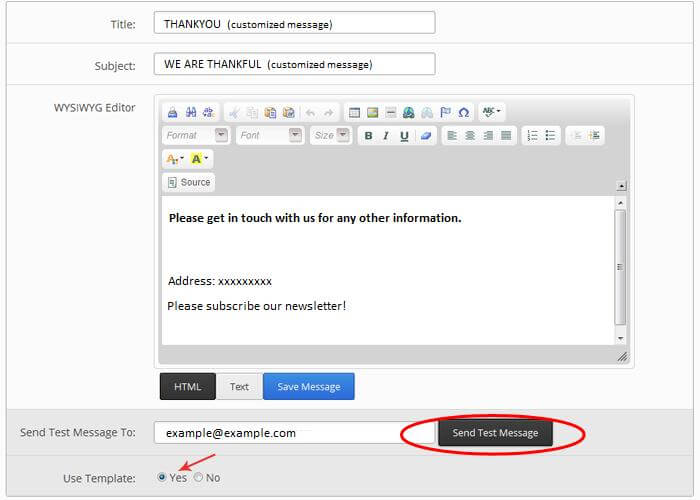Collapse the editor toolbar
The width and height of the screenshot is (700, 500).
coord(621,186)
